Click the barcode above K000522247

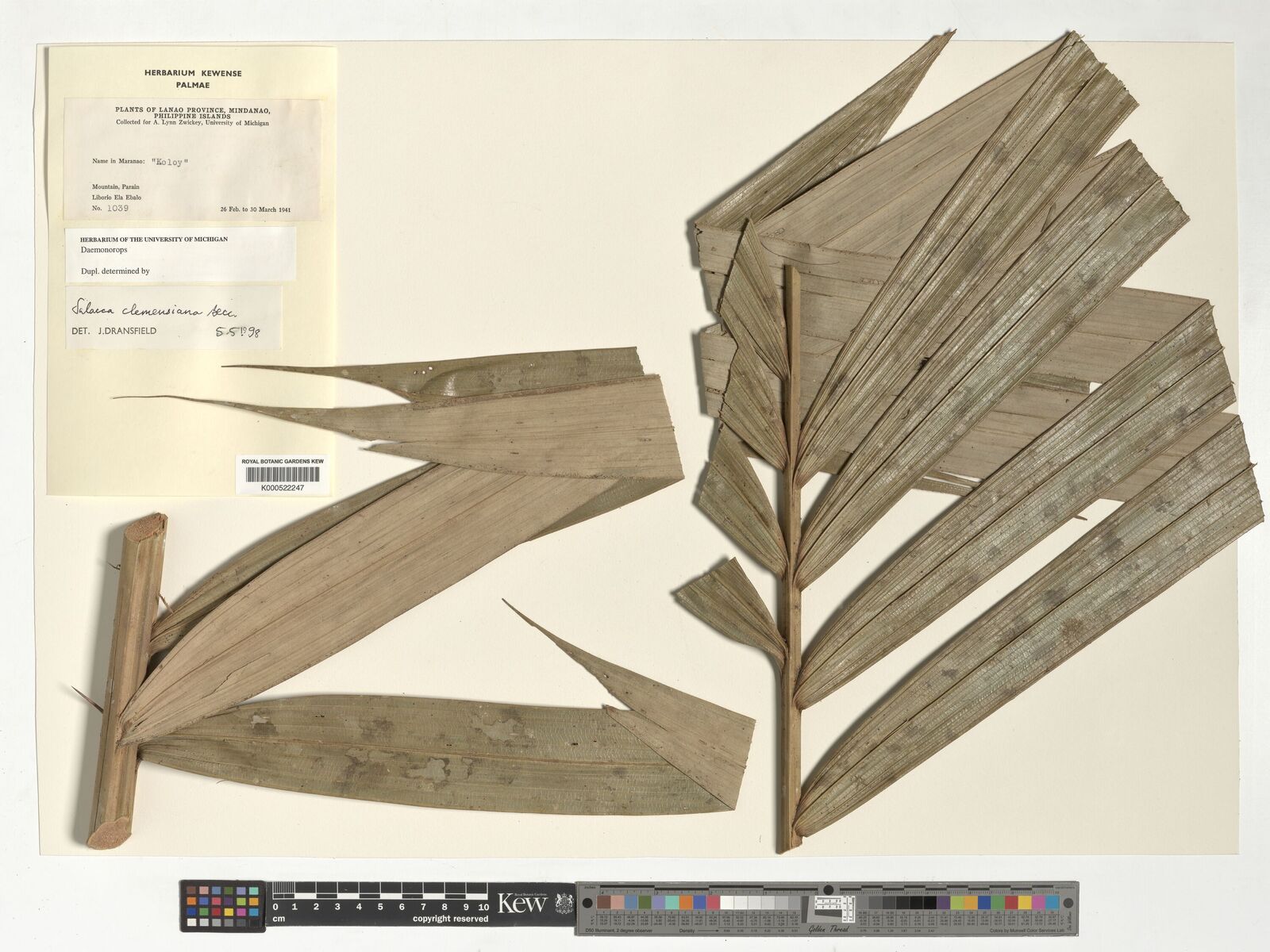(x=283, y=474)
